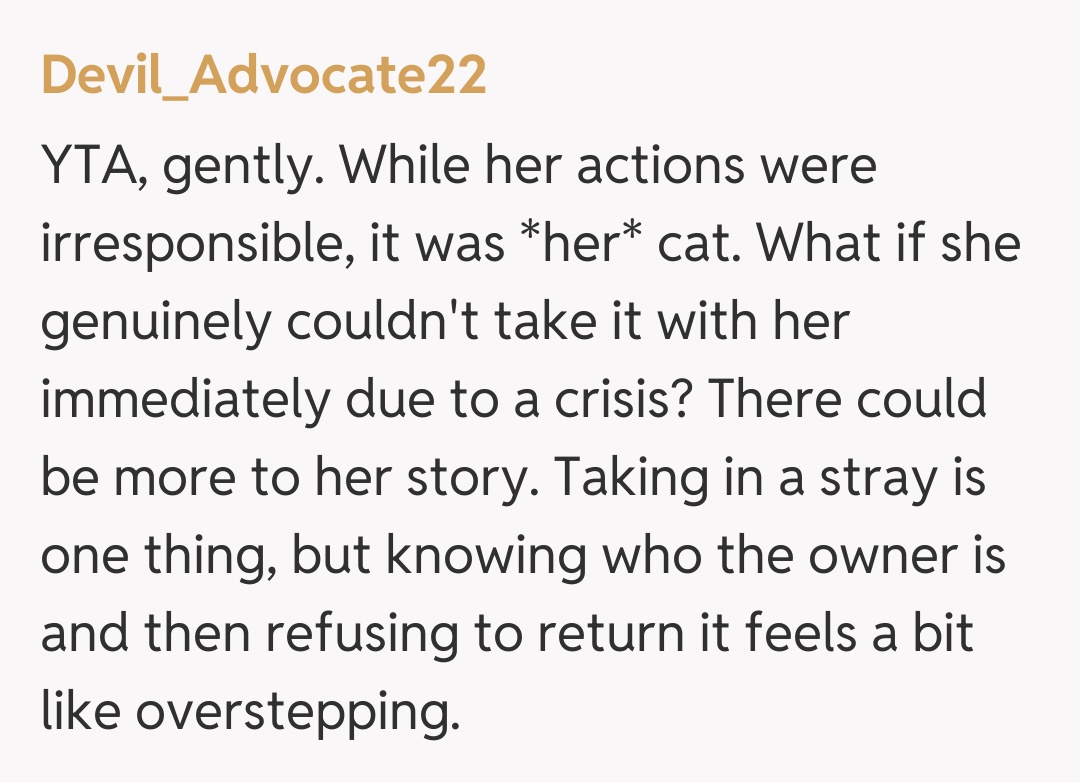Click the final word "overstepping."
1080x782 pixels.
pyautogui.click(x=290, y=712)
